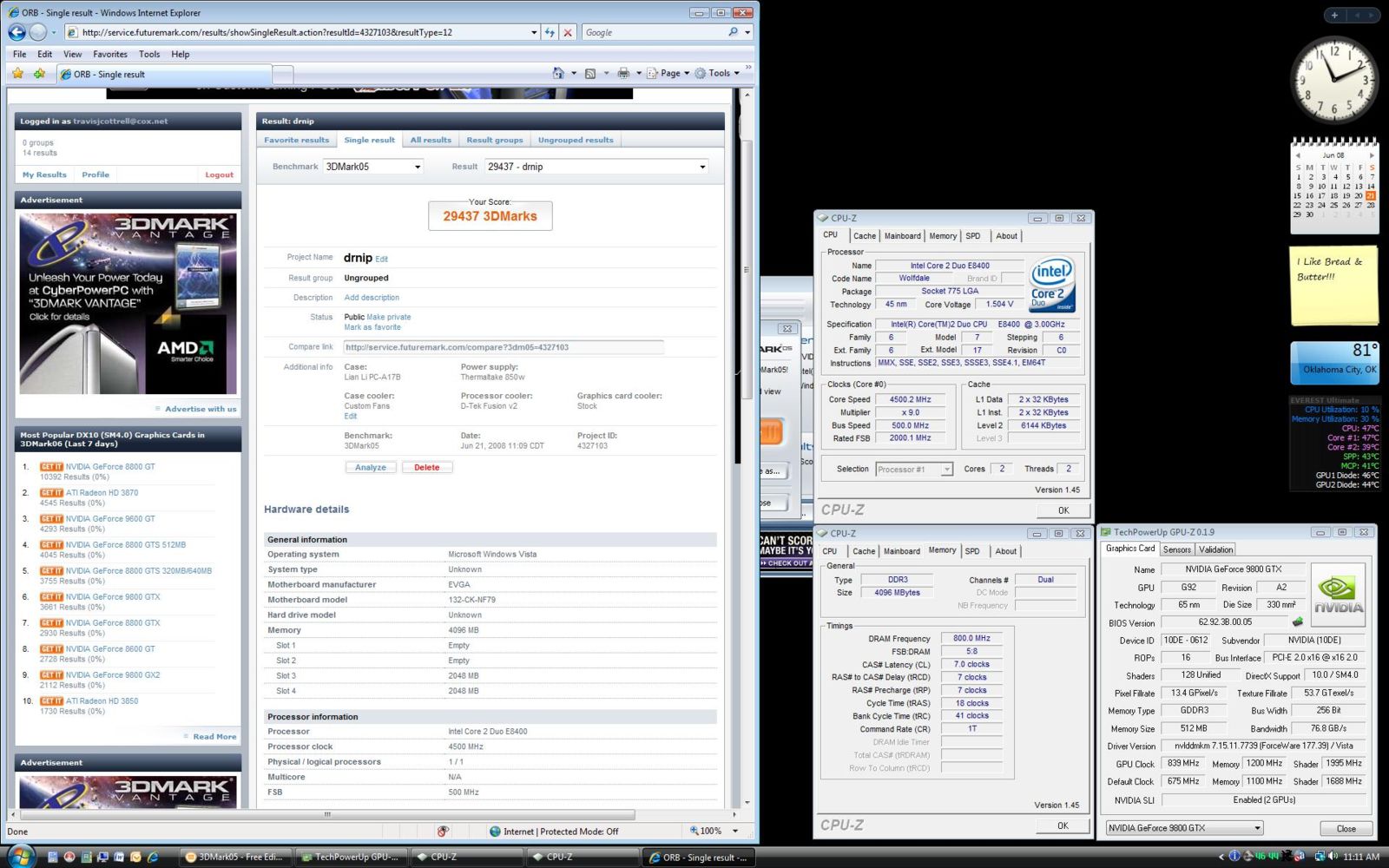The height and width of the screenshot is (868, 1389).
Task: Go to next month on calendar gadget
Action: coord(1372,155)
